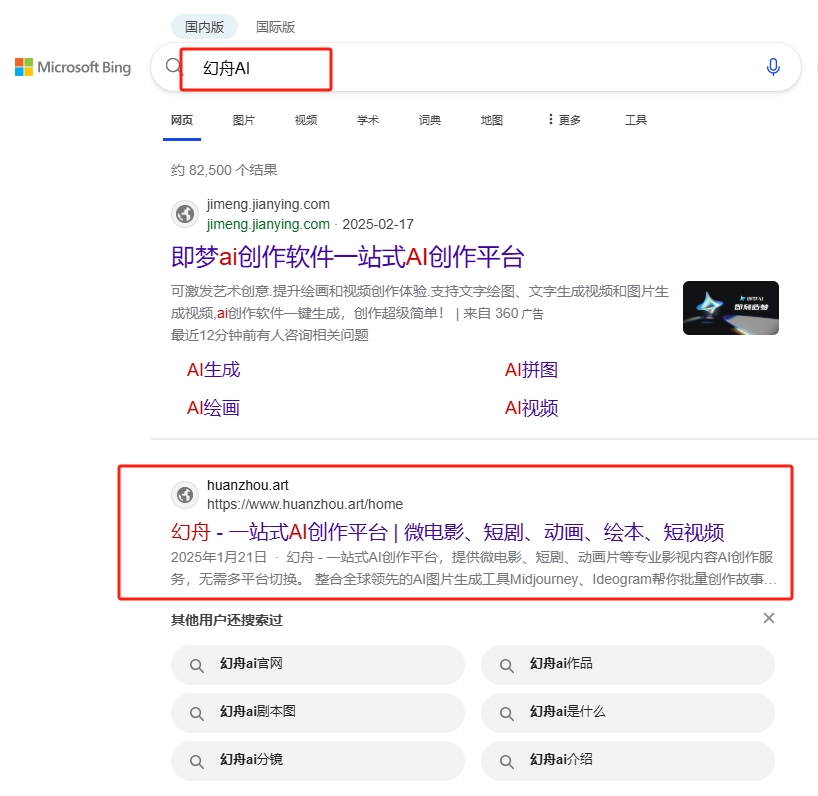Open the 工具 options

click(x=636, y=119)
